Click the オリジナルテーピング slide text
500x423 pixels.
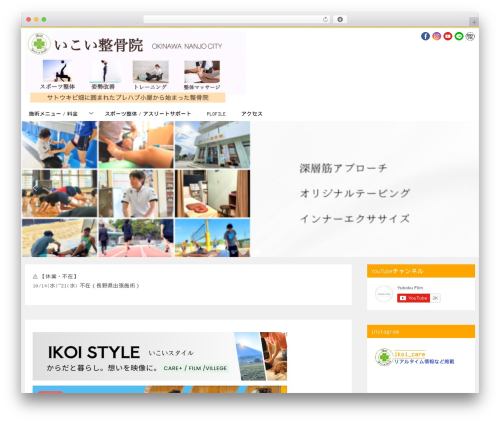tap(355, 193)
